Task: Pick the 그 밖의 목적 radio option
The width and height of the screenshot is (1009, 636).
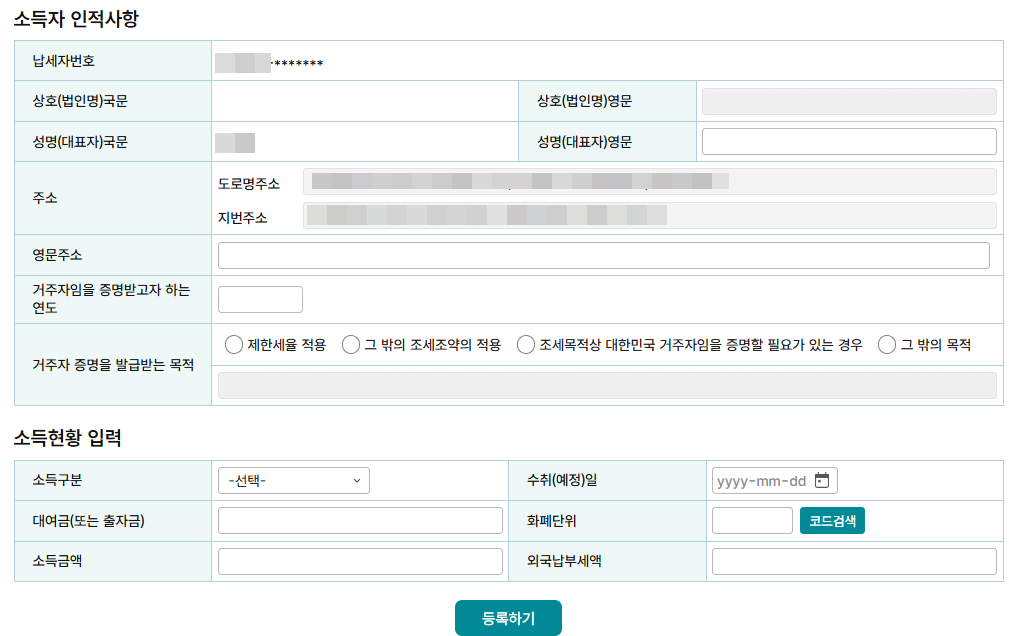Action: 885,344
